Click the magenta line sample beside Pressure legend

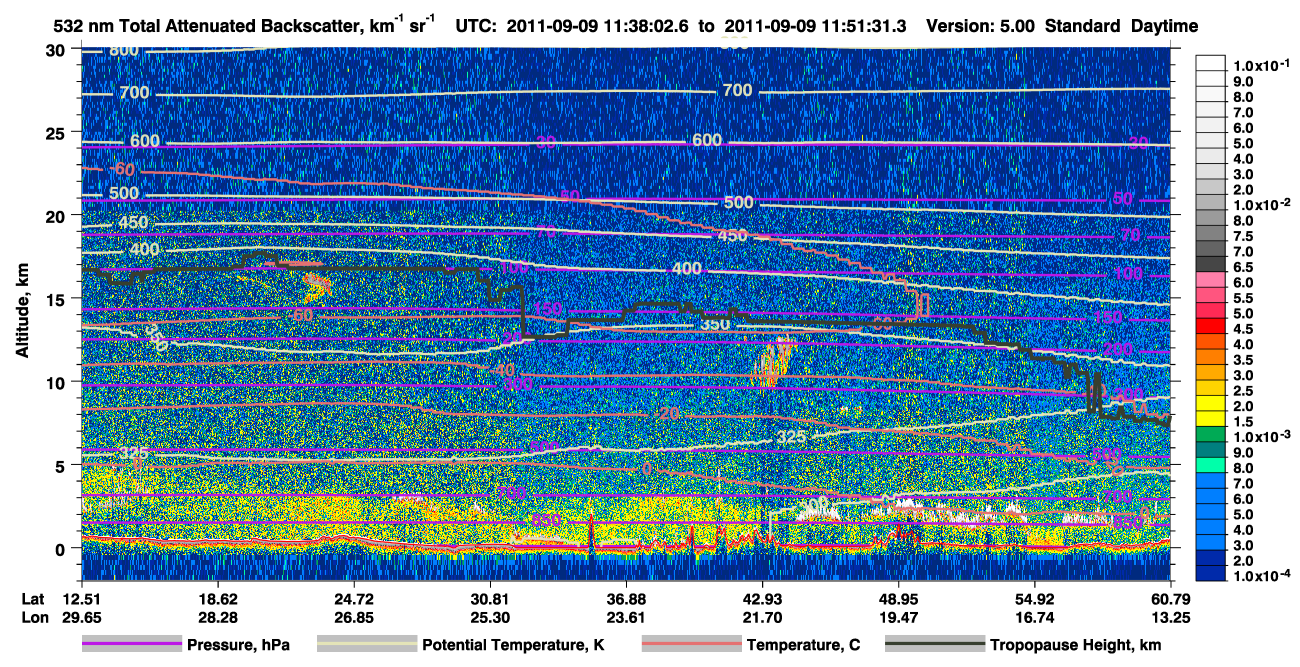(131, 645)
